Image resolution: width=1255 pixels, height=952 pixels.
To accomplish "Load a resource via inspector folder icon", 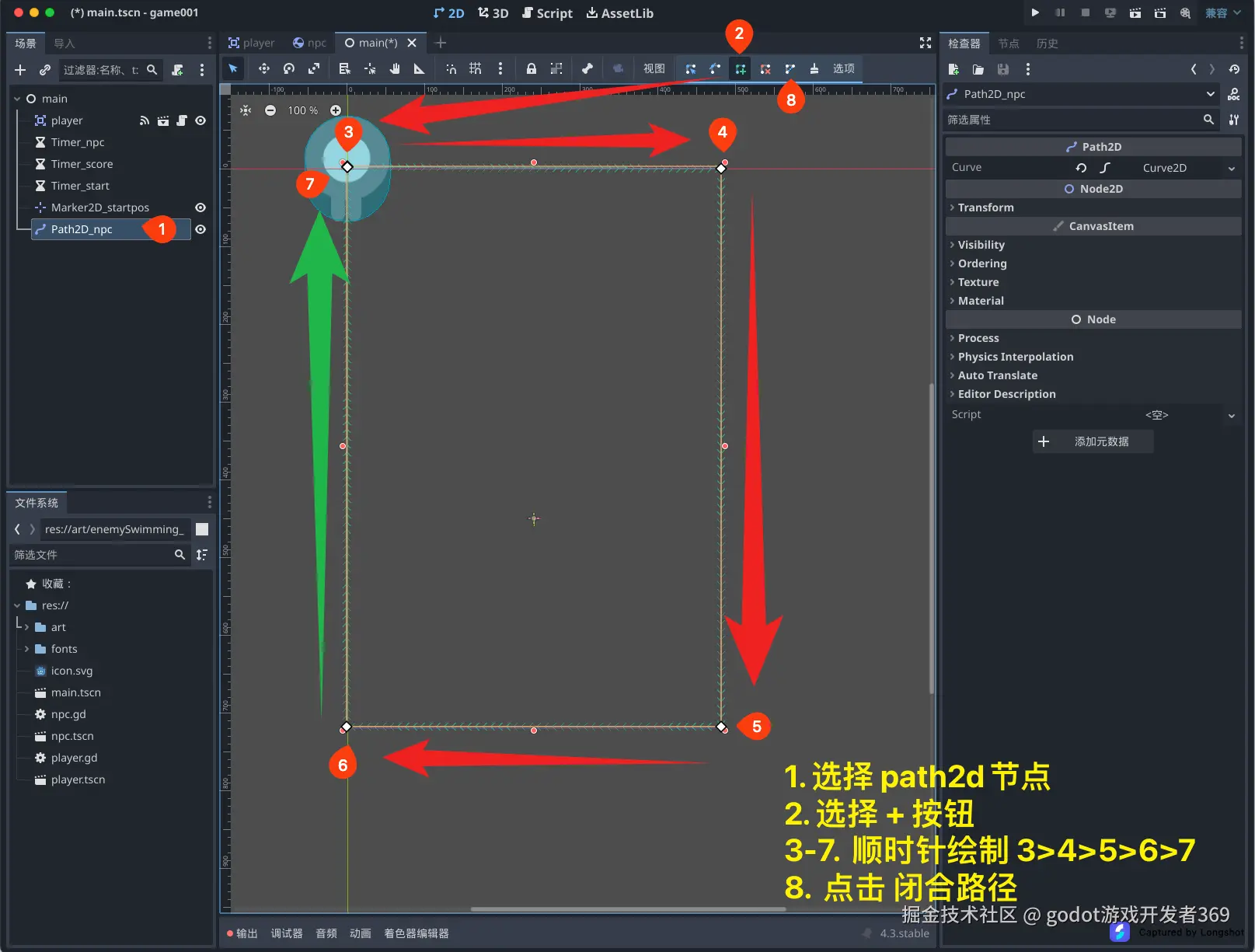I will 978,69.
